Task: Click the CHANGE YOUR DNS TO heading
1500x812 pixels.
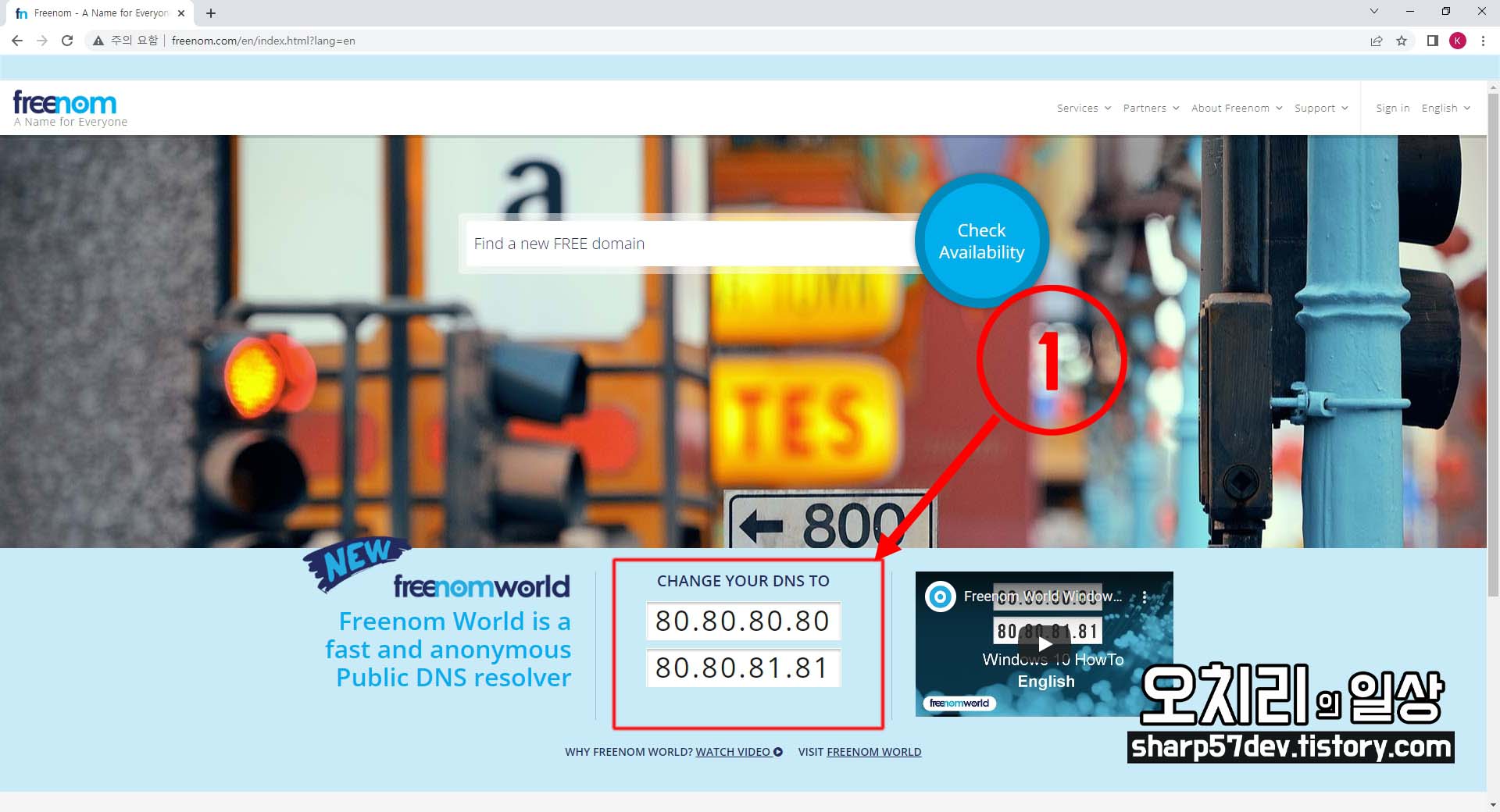Action: (743, 581)
